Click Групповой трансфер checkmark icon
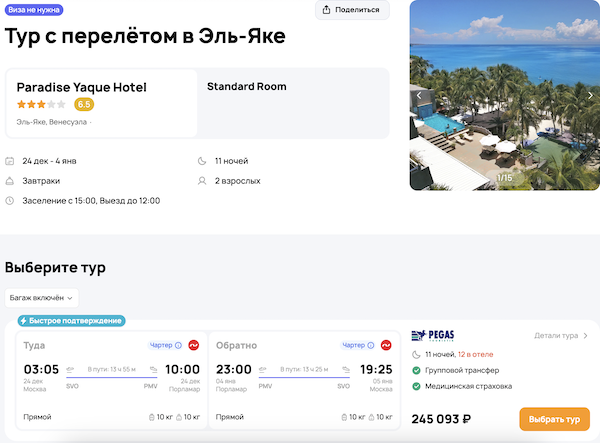The image size is (600, 443). pos(416,369)
